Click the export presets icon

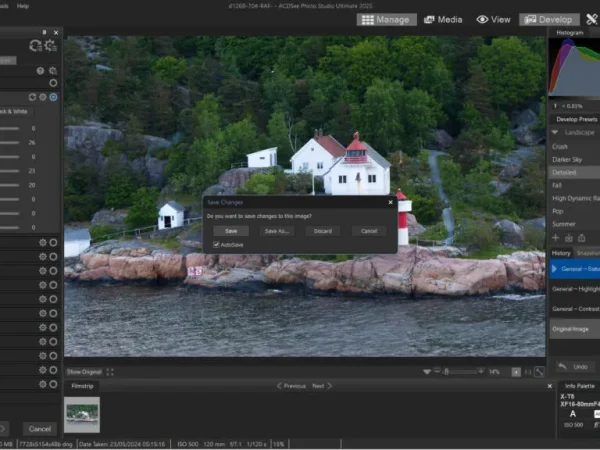582,238
